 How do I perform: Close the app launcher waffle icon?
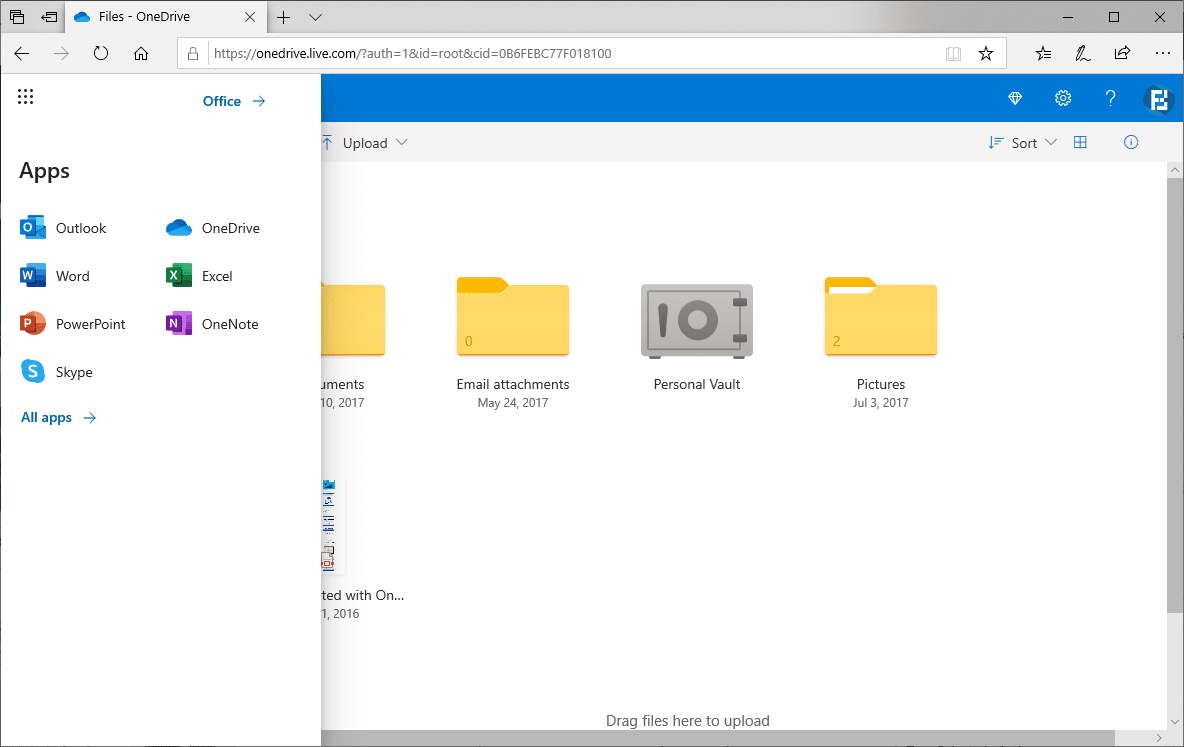click(26, 97)
